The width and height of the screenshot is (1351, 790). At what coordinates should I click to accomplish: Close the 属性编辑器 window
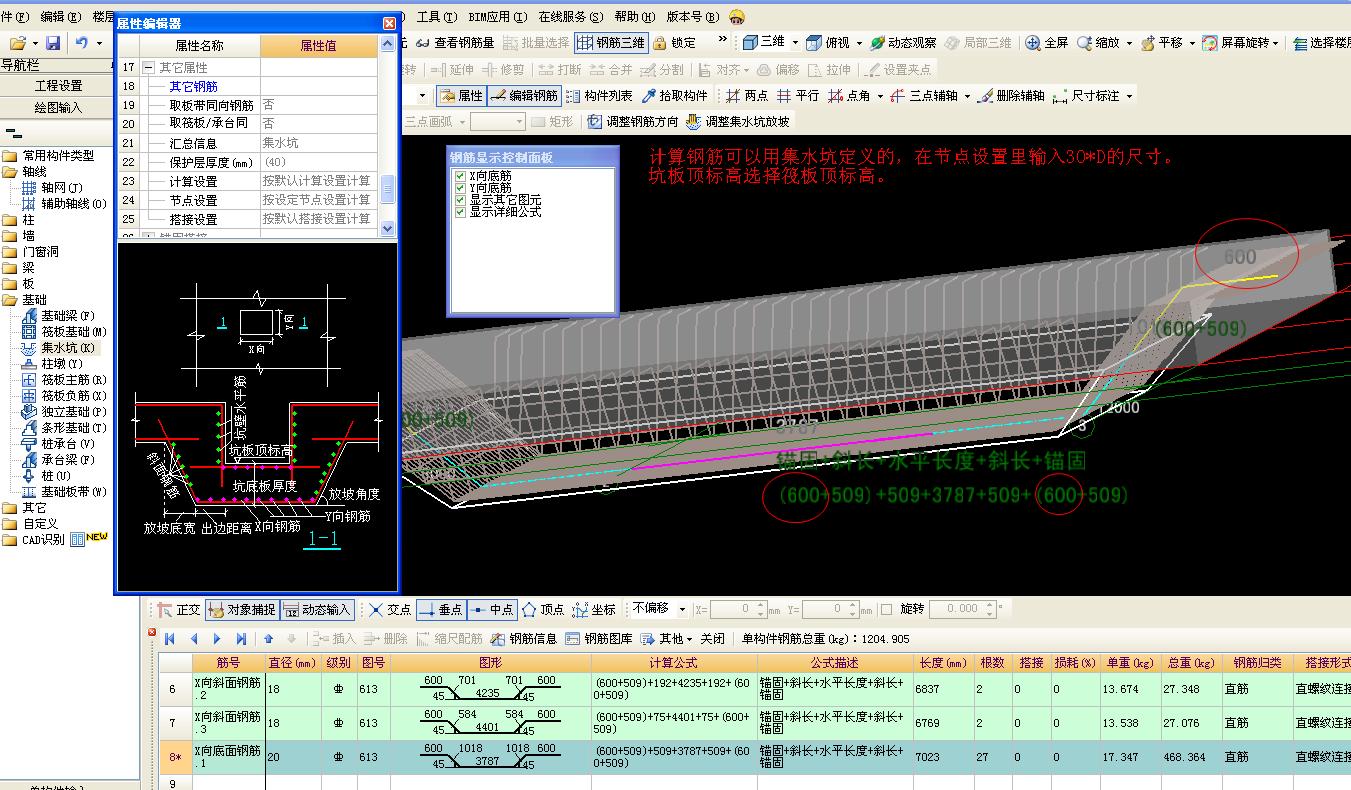point(389,23)
